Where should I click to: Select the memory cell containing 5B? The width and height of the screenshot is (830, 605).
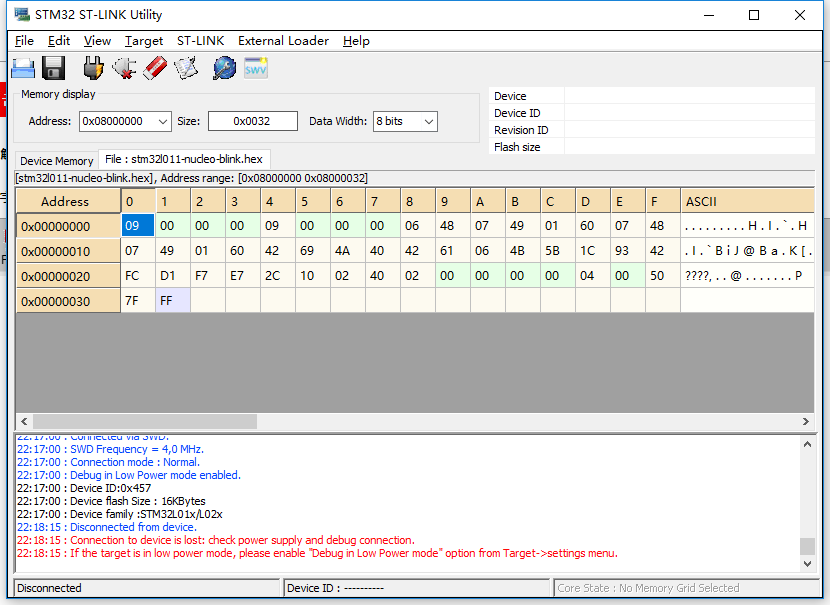coord(557,251)
